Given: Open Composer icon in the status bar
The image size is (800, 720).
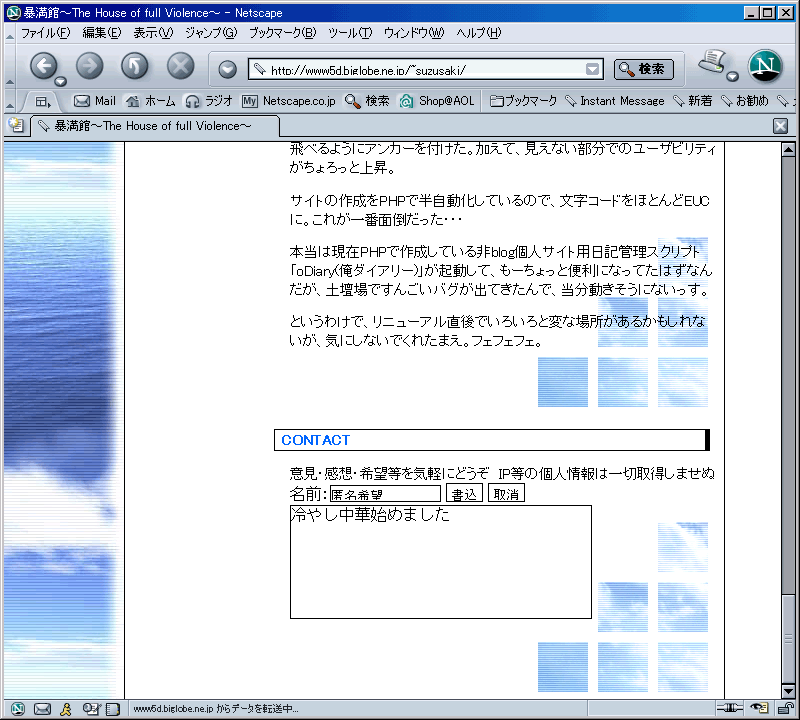Looking at the screenshot, I should click(92, 708).
